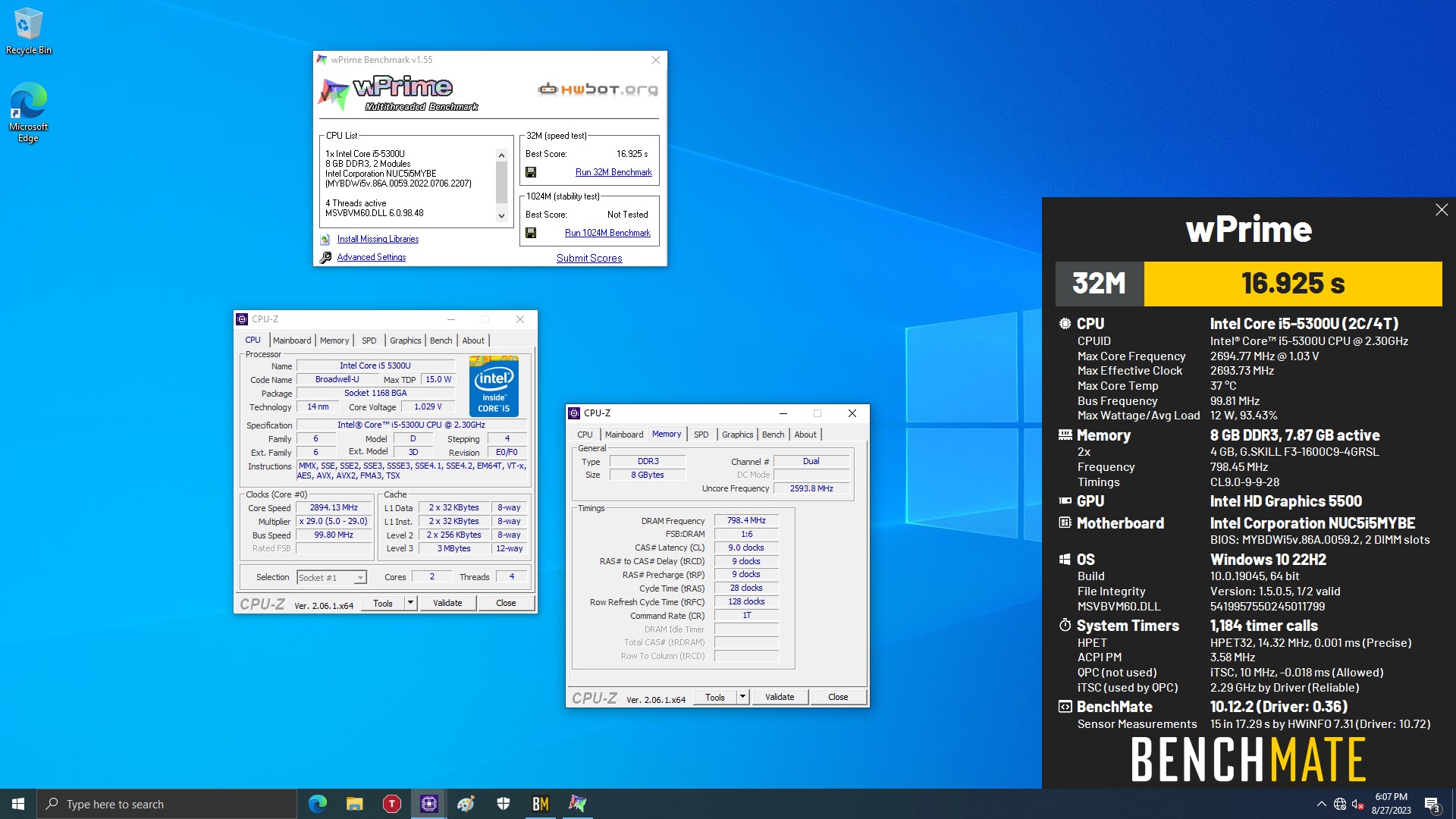
Task: Open the notification center icon
Action: click(x=1432, y=805)
